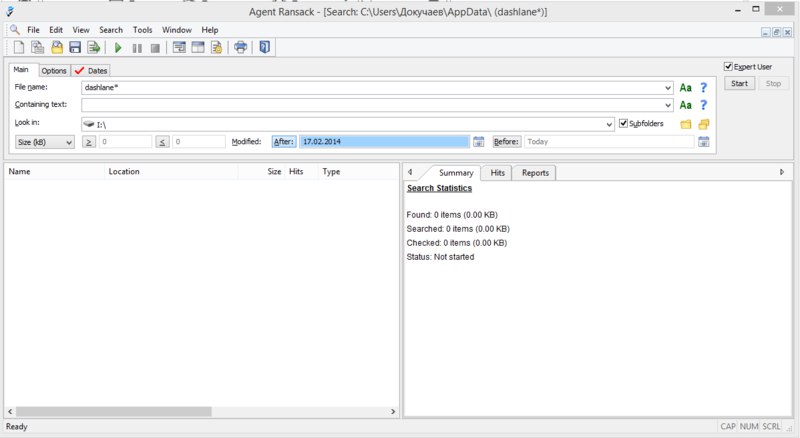This screenshot has width=800, height=438.
Task: Click the first window layout toolbar icon
Action: pyautogui.click(x=179, y=47)
